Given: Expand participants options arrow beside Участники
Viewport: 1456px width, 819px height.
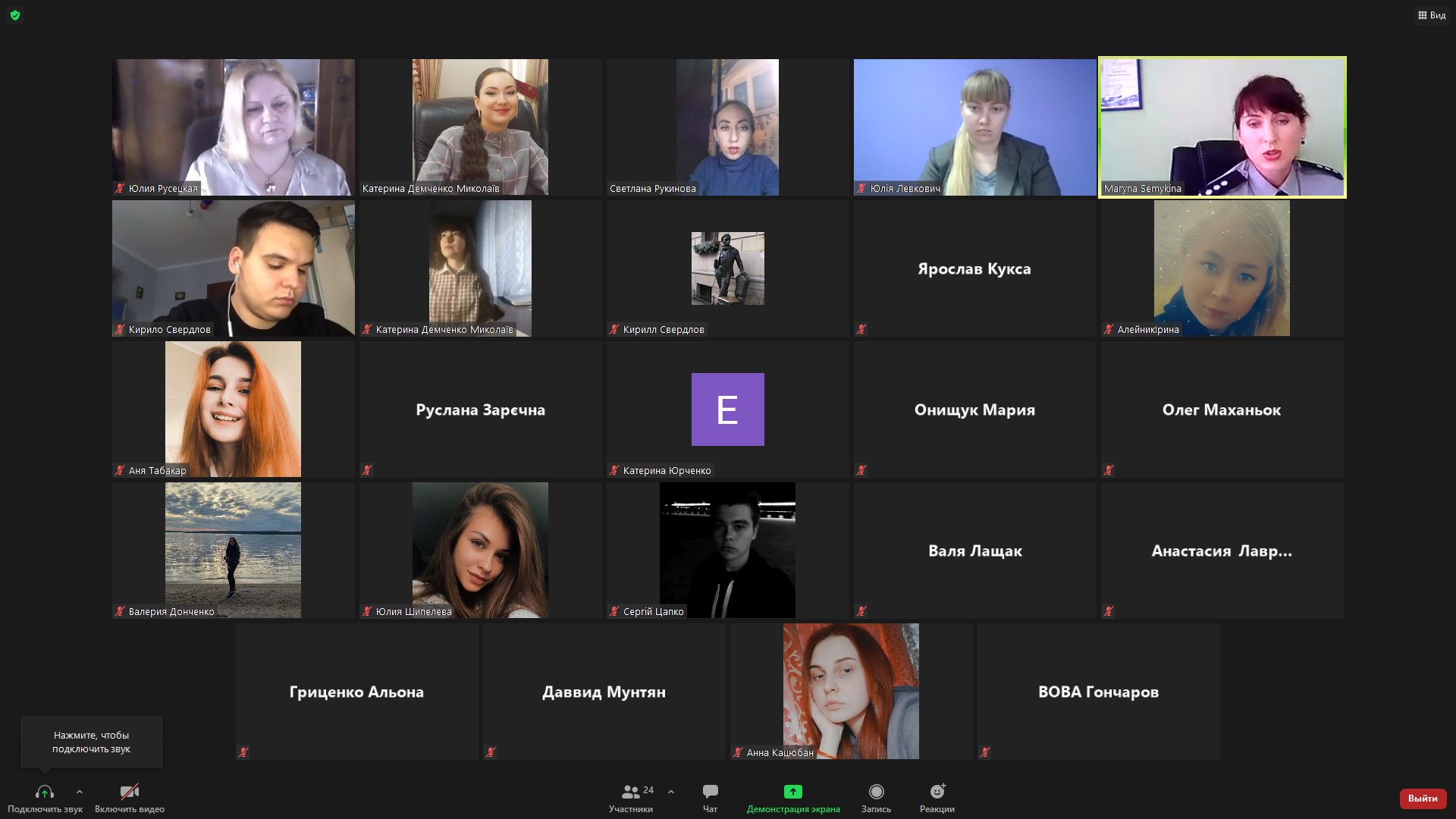Looking at the screenshot, I should [671, 792].
